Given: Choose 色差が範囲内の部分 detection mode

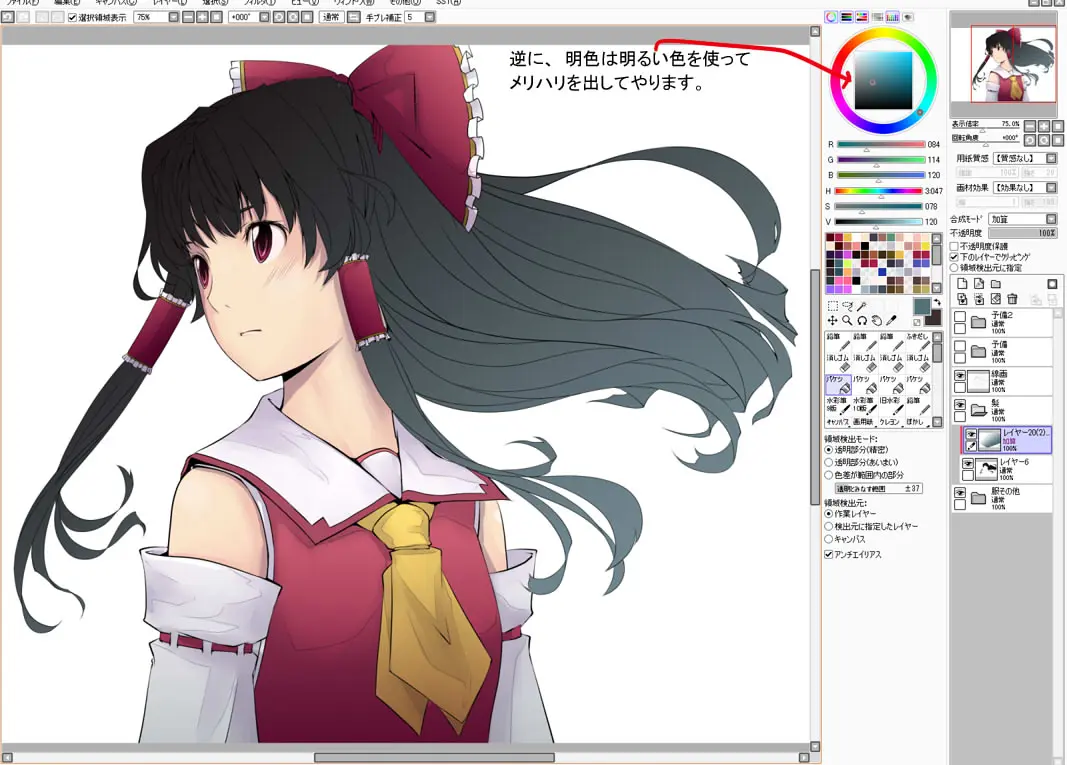Looking at the screenshot, I should pyautogui.click(x=829, y=475).
